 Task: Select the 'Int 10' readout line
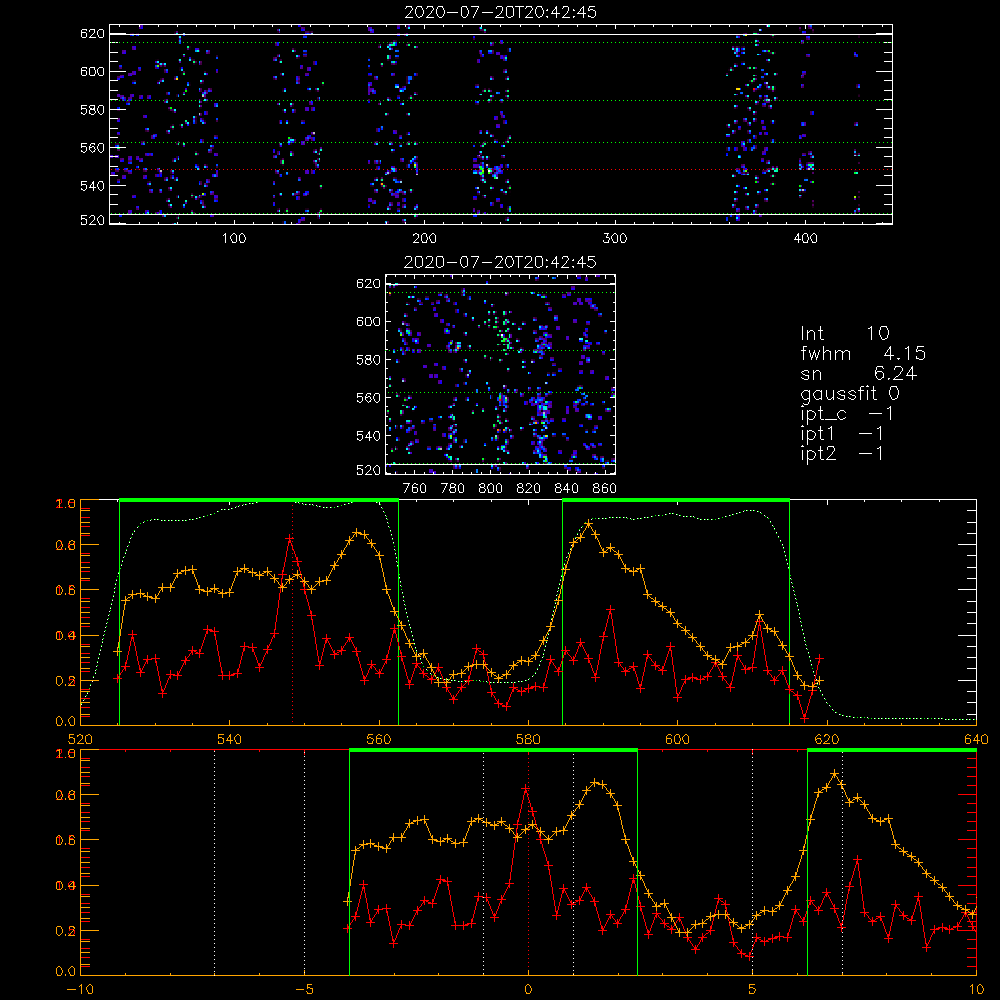coord(845,333)
